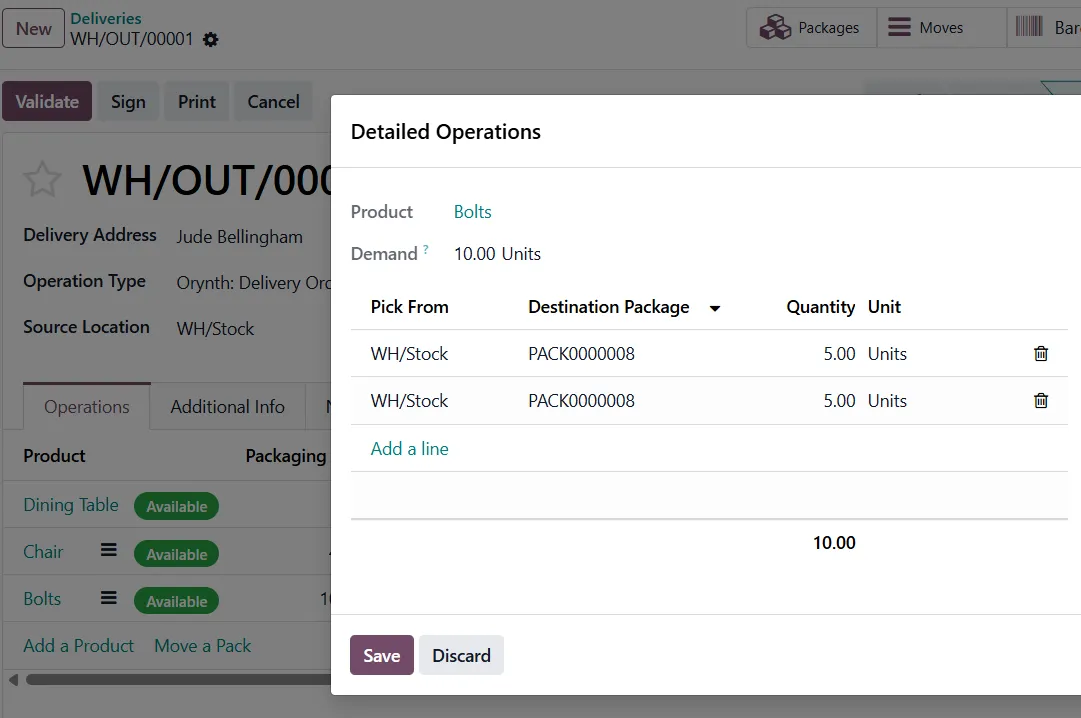The image size is (1081, 718).
Task: Click the Available badge for Dining Table
Action: point(176,506)
